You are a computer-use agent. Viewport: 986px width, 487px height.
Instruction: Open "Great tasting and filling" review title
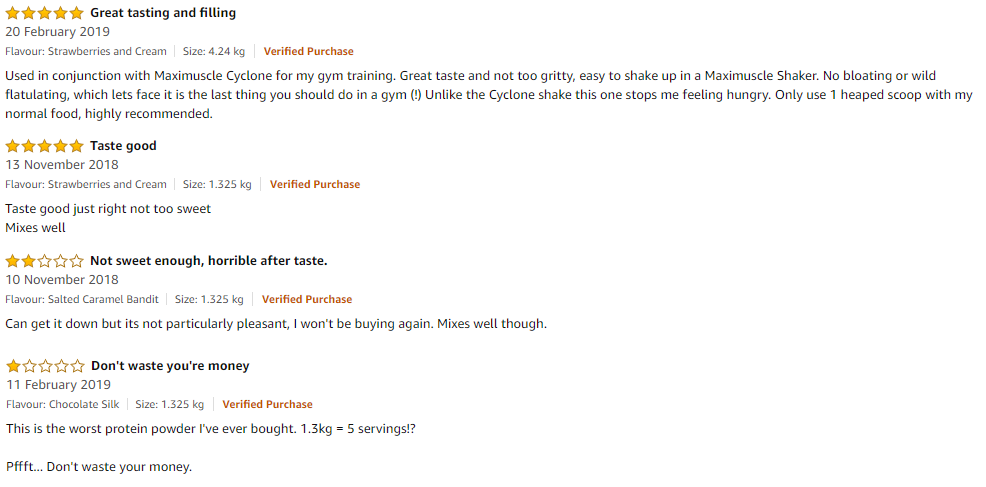click(x=163, y=13)
